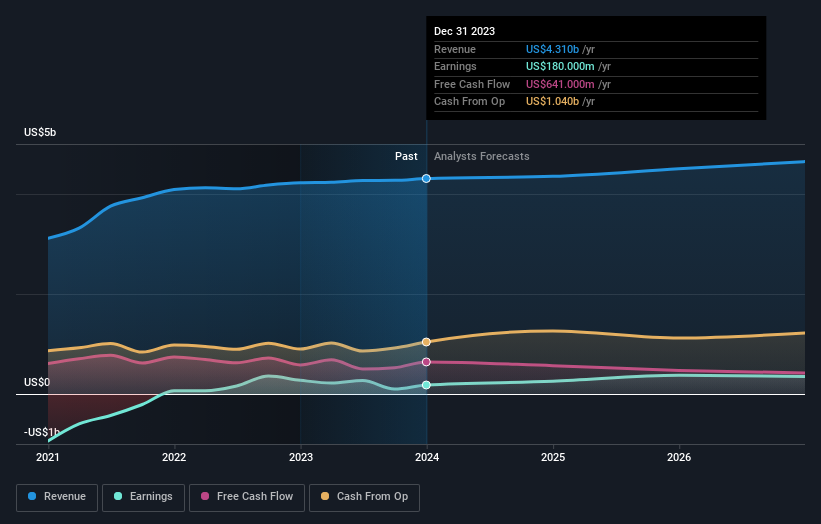Toggle the Revenue legend button

(x=57, y=497)
